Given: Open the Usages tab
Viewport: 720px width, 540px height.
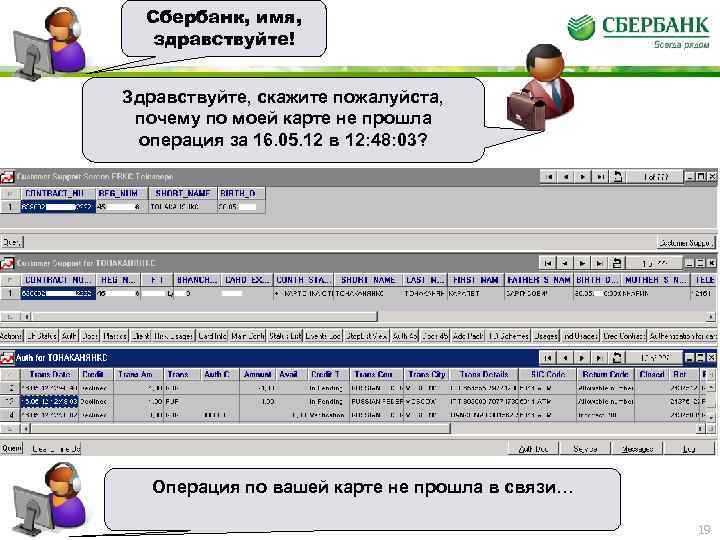Looking at the screenshot, I should (x=546, y=336).
